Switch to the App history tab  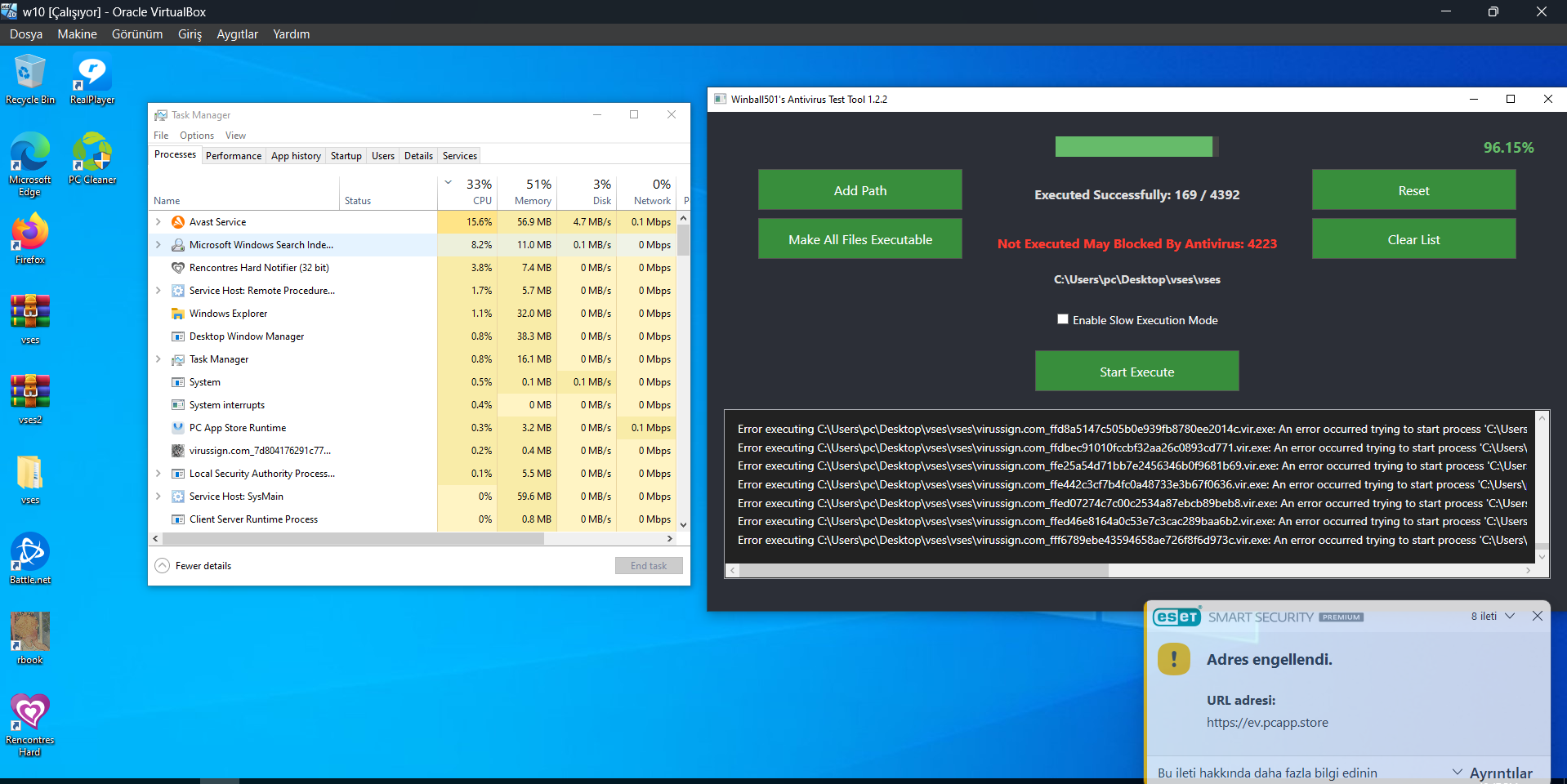tap(296, 156)
